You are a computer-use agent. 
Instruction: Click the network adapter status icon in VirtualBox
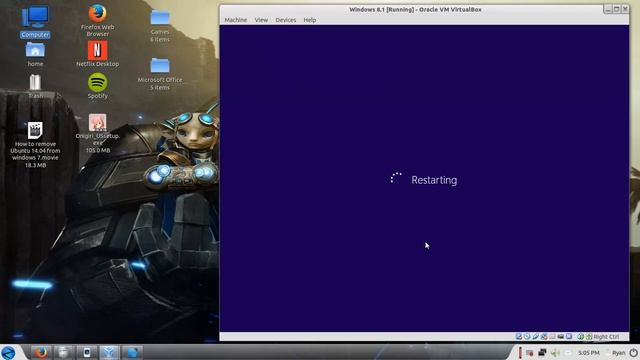[544, 337]
